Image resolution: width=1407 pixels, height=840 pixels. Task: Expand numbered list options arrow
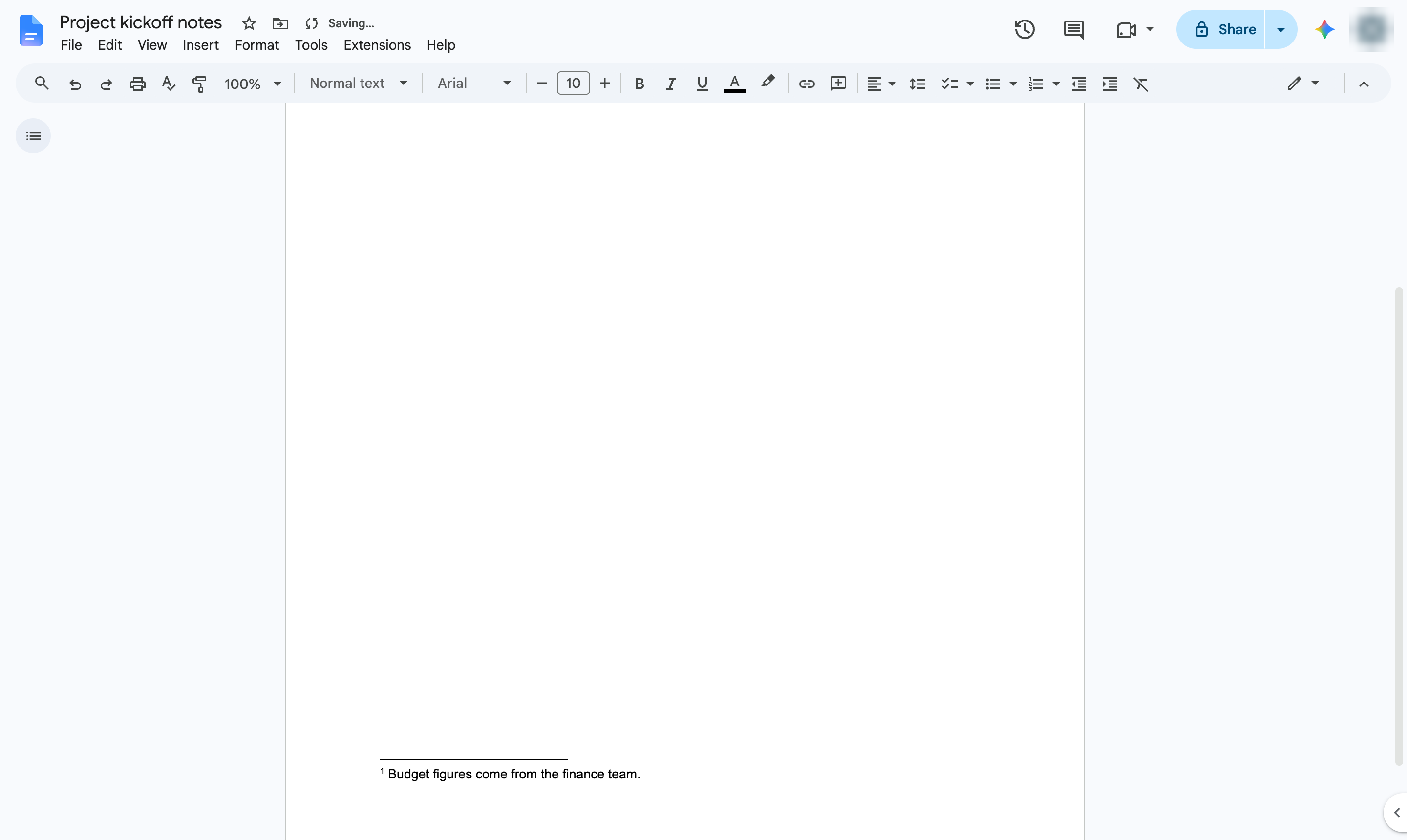1056,84
